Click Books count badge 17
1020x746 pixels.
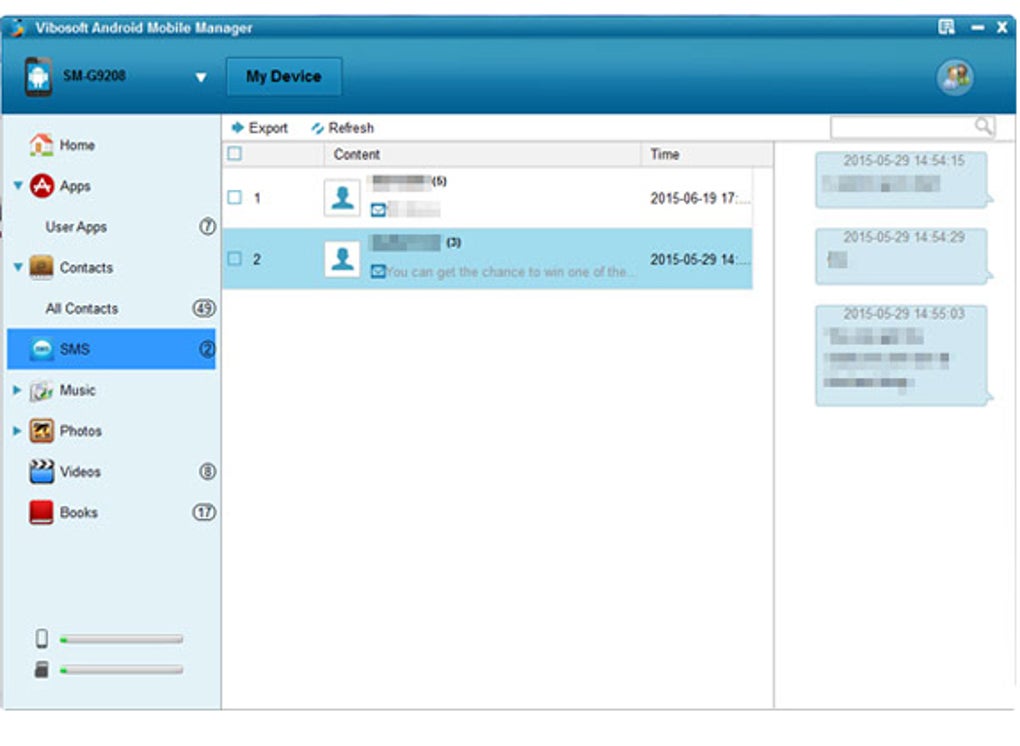(204, 513)
